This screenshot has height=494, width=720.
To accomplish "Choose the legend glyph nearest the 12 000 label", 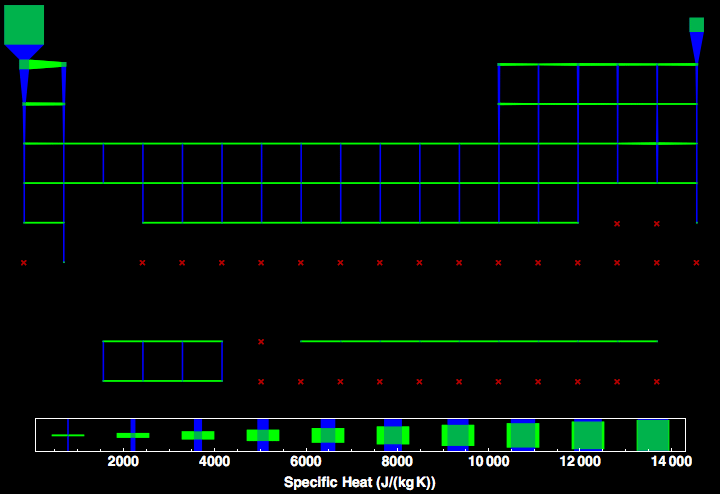I will 588,435.
